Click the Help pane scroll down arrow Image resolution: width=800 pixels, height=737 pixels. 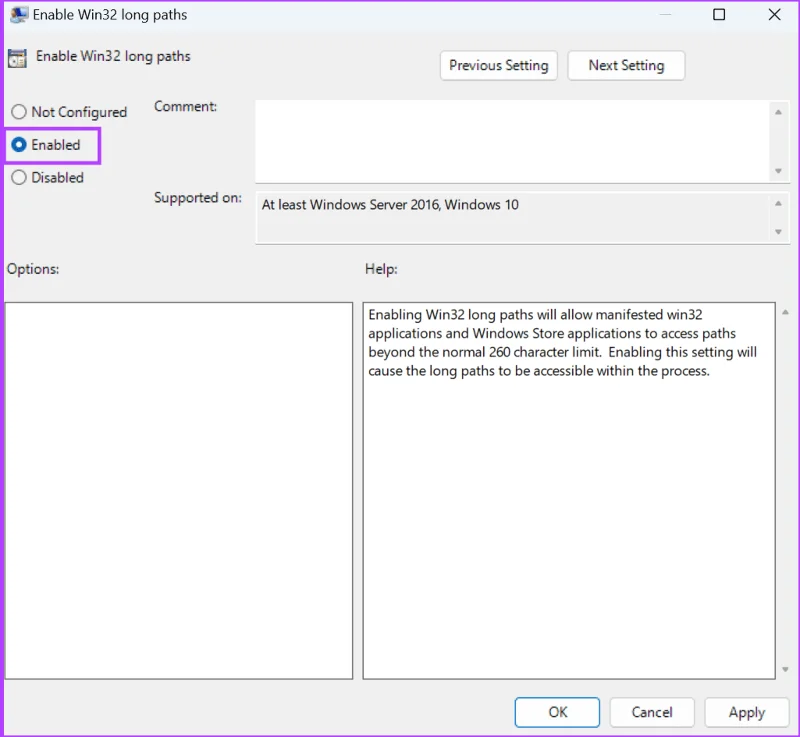(x=785, y=670)
